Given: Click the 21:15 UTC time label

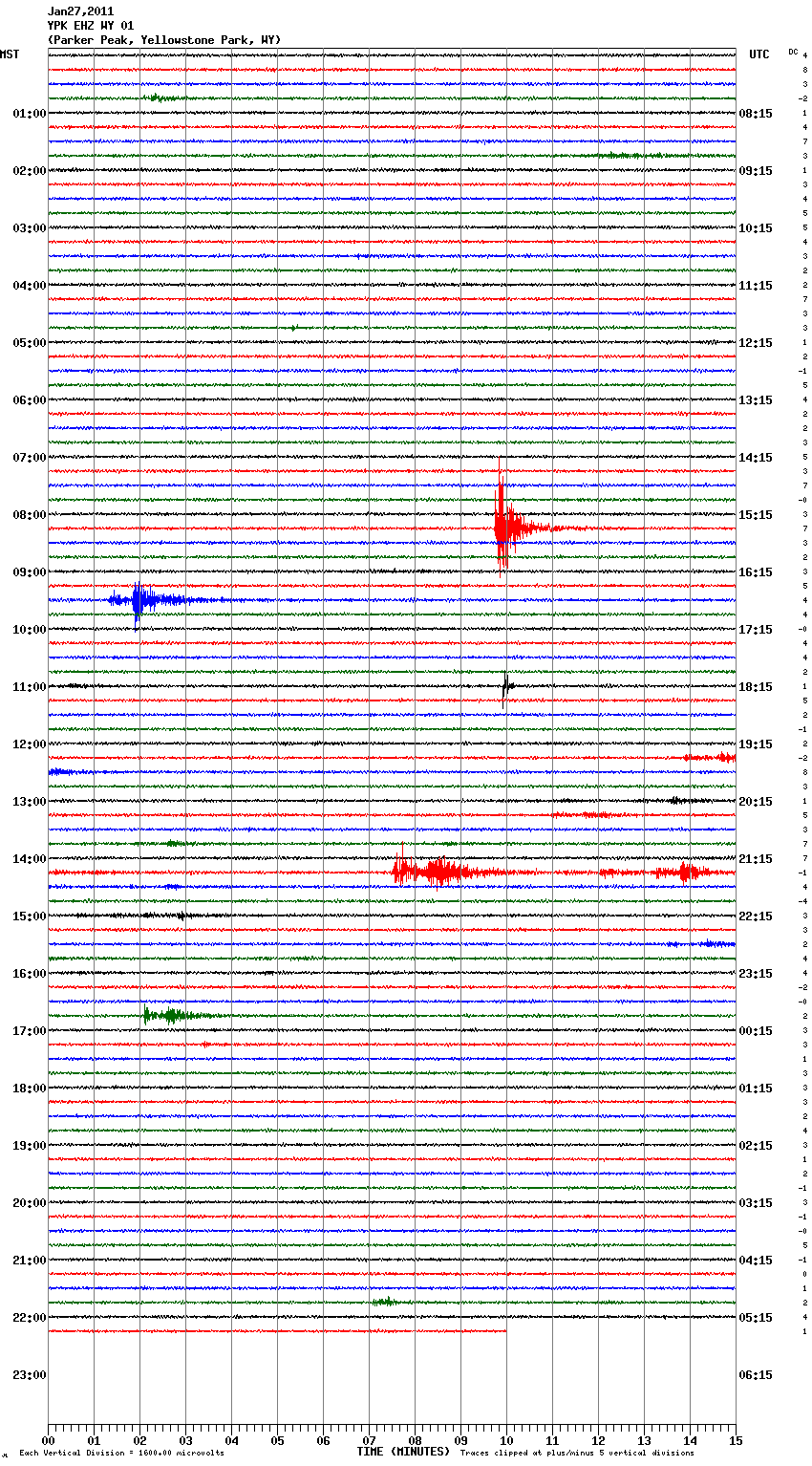Looking at the screenshot, I should tap(756, 859).
